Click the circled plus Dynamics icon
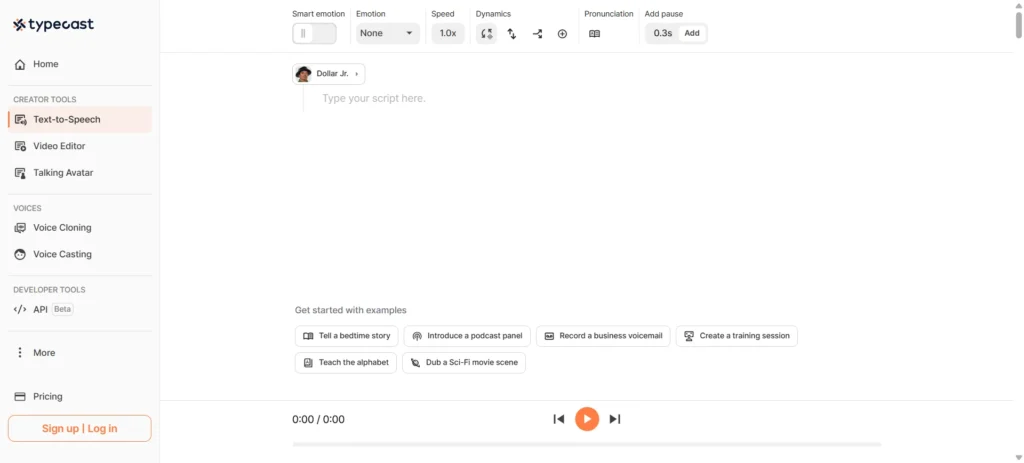1024x463 pixels. click(x=562, y=33)
